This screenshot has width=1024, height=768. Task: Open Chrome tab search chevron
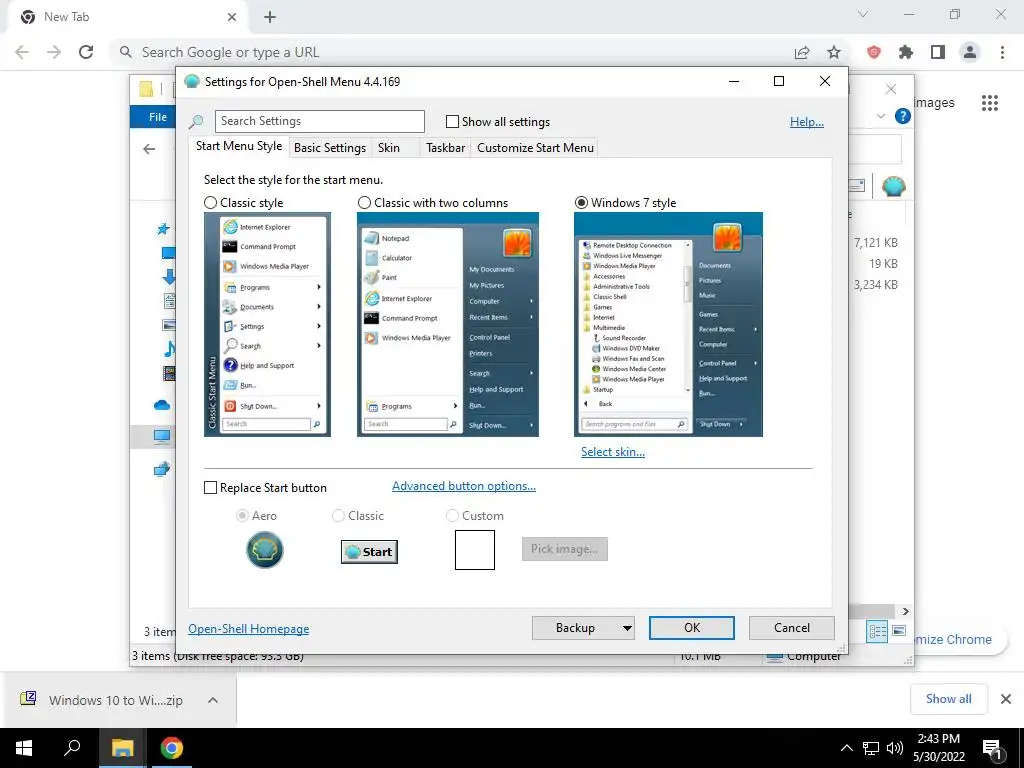[x=863, y=14]
